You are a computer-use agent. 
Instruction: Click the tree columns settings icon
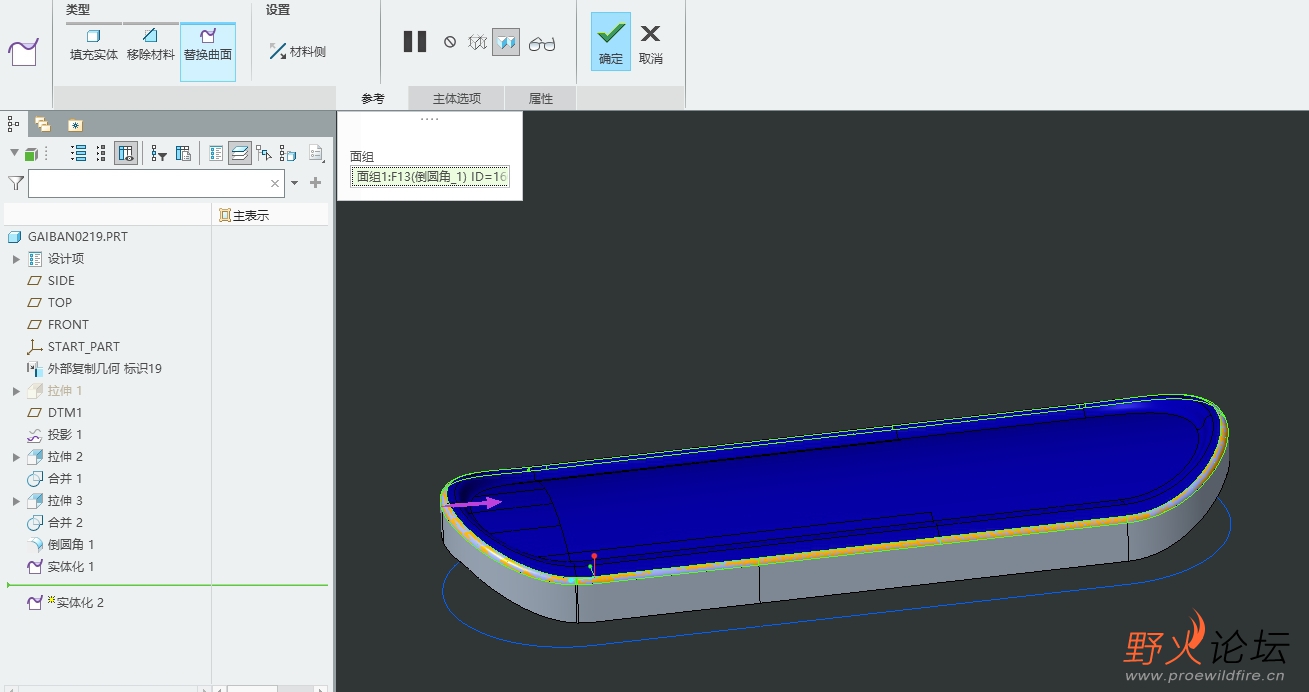pyautogui.click(x=183, y=153)
